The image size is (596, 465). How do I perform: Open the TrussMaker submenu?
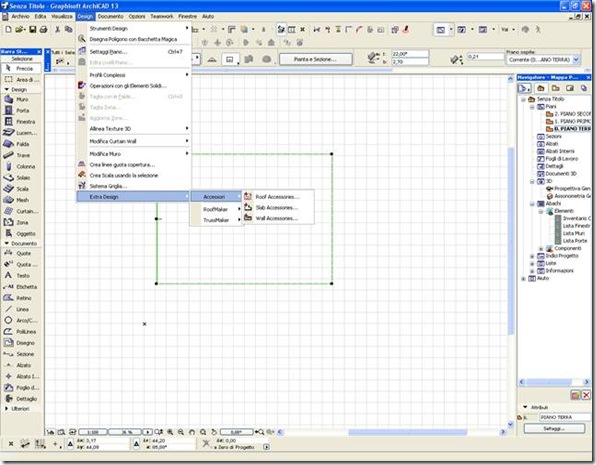click(216, 220)
